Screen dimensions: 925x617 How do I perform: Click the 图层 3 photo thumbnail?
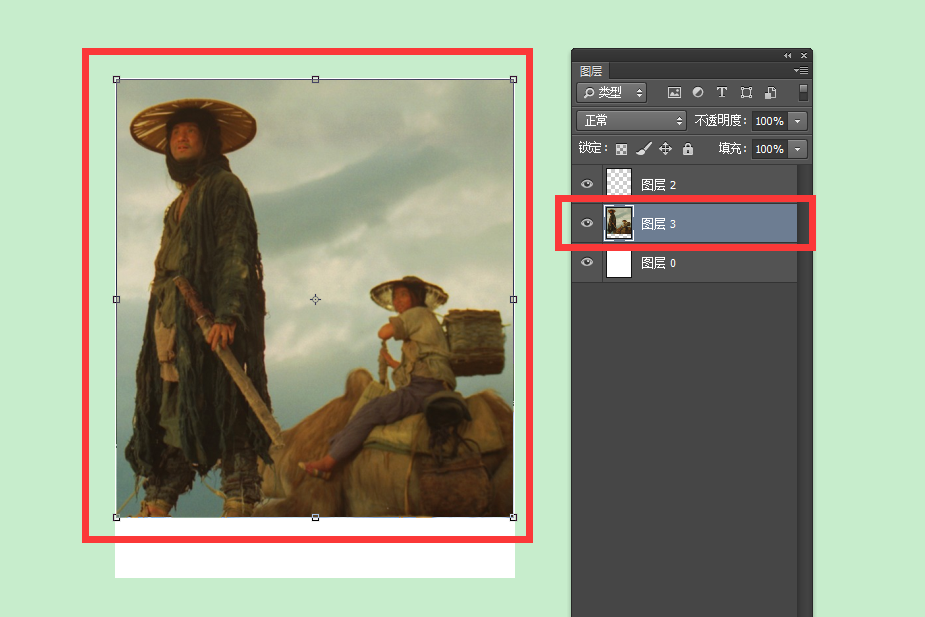[x=619, y=223]
